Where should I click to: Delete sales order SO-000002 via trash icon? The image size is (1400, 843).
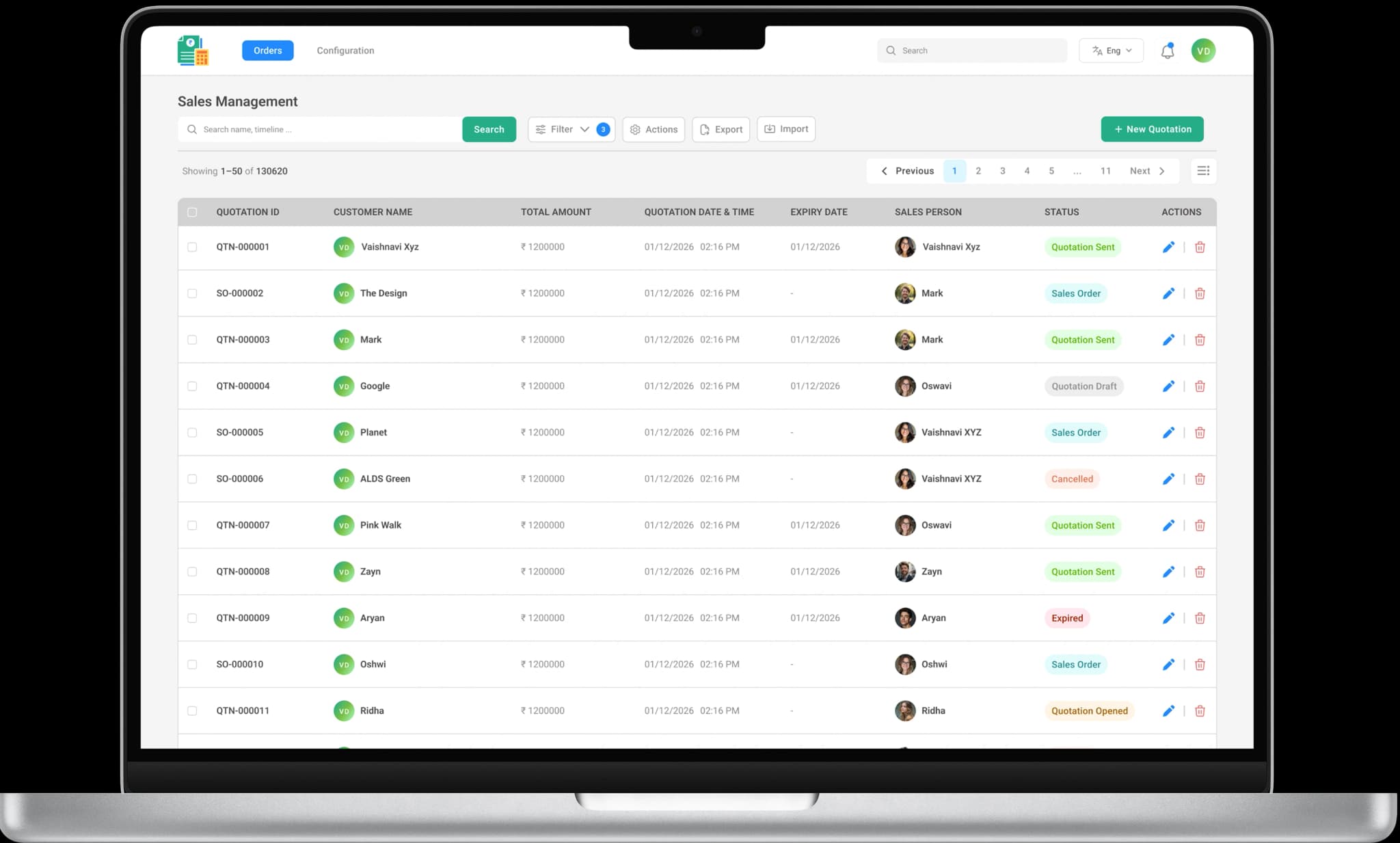[1200, 293]
